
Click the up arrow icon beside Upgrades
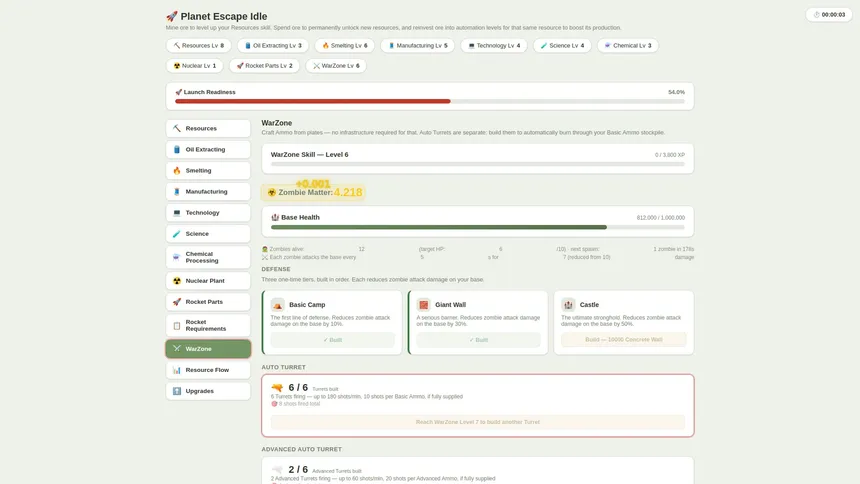coord(177,391)
